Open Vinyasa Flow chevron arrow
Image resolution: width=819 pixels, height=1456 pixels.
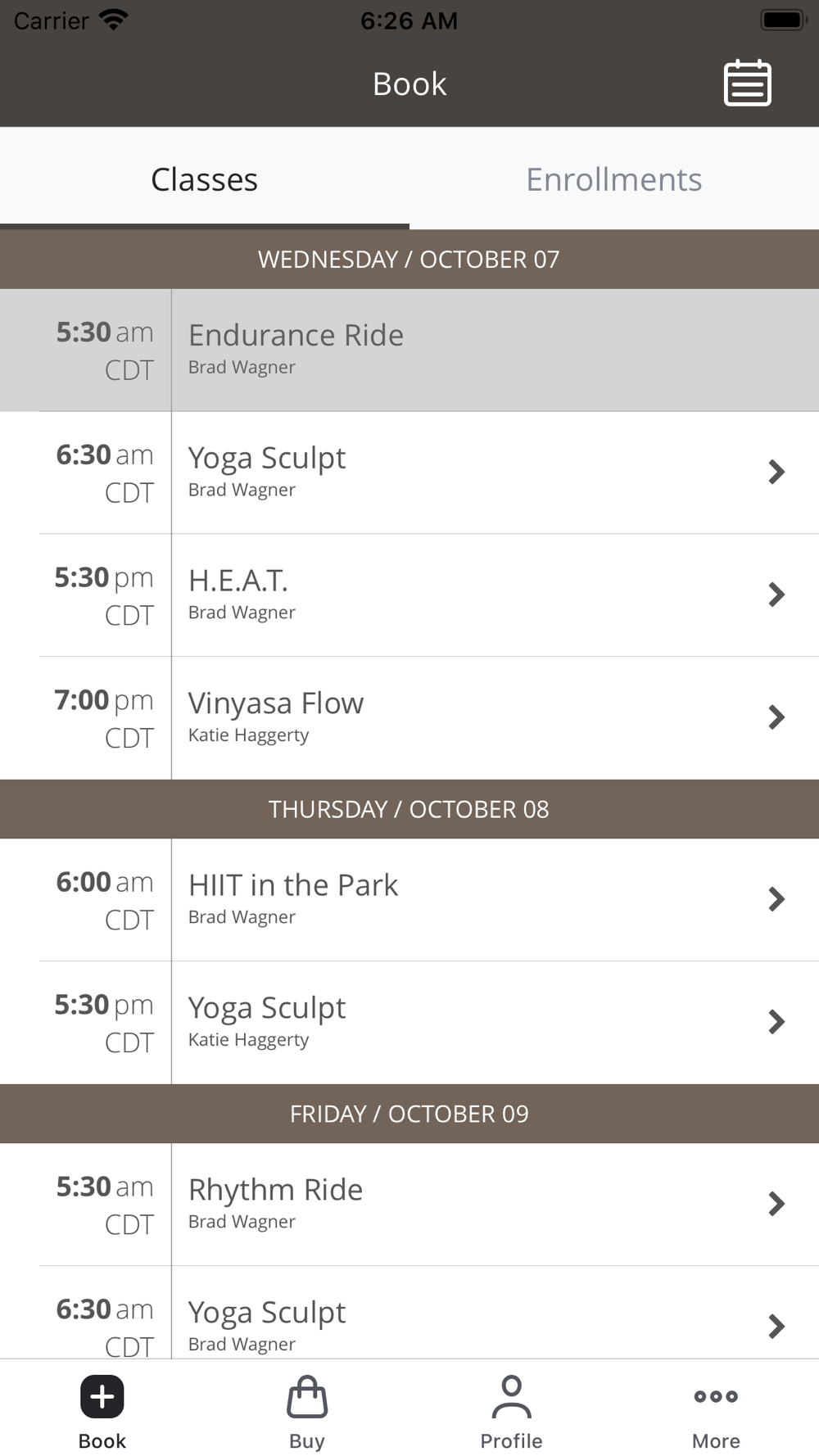776,717
